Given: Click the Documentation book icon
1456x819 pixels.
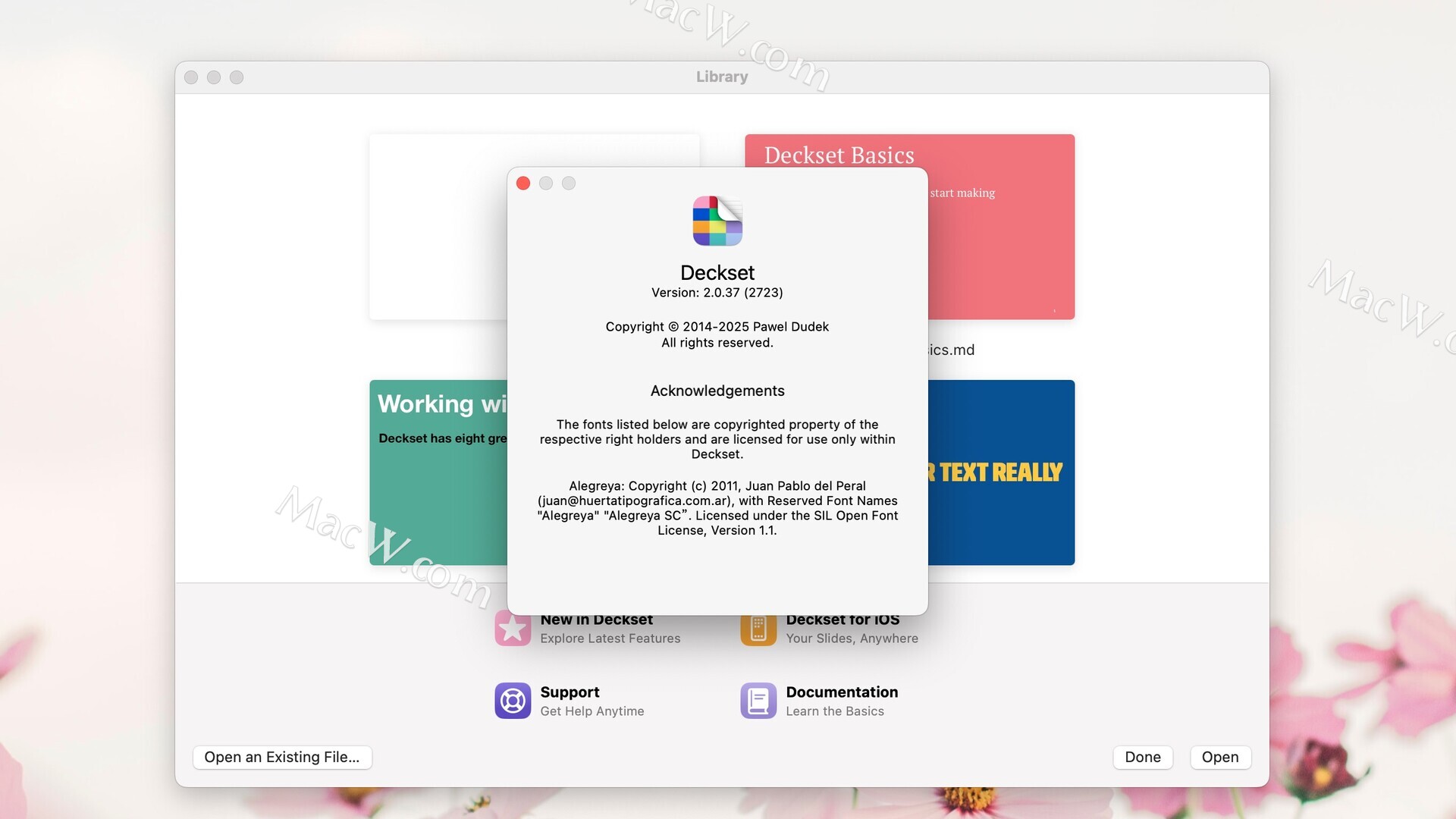Looking at the screenshot, I should point(758,701).
